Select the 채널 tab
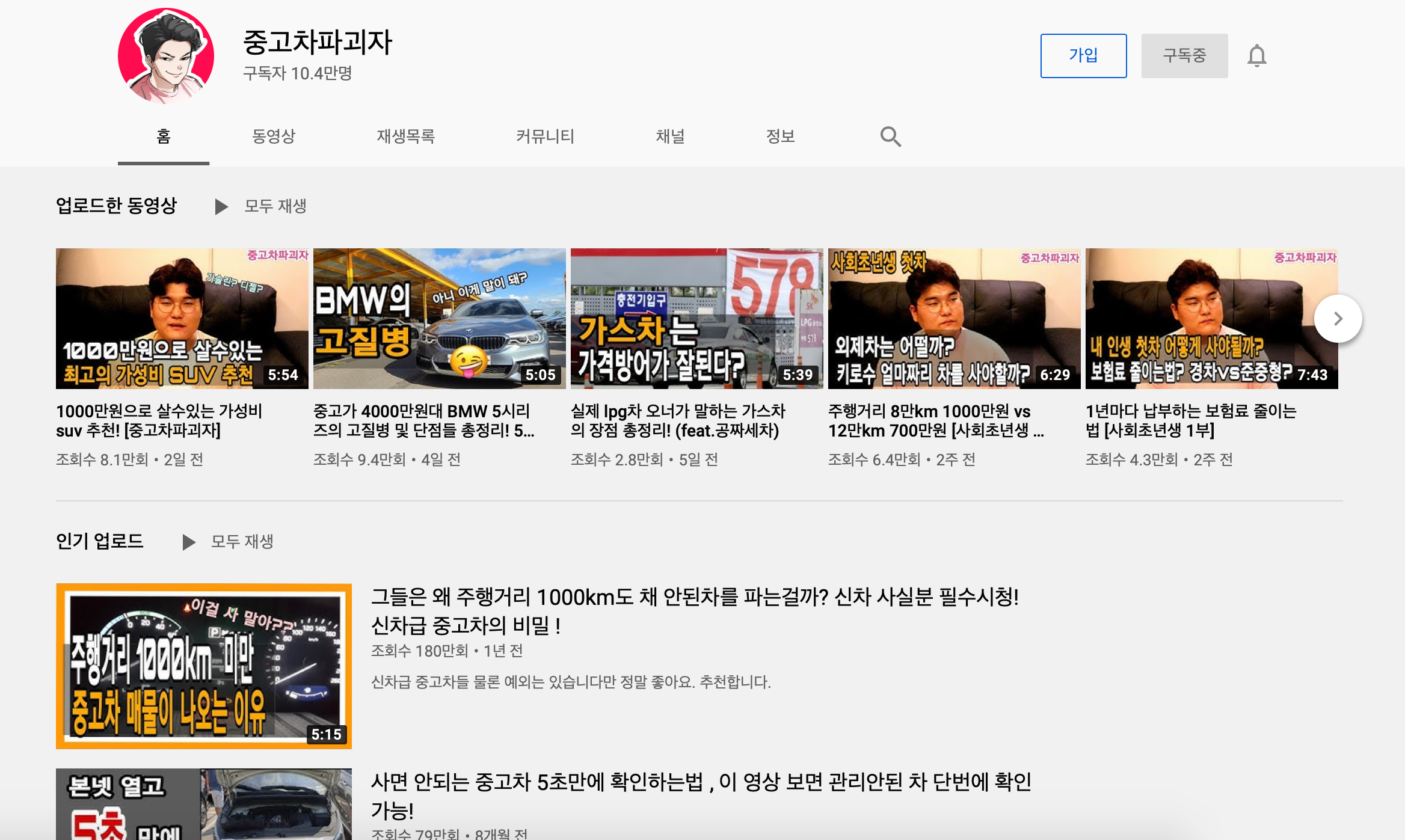Image resolution: width=1405 pixels, height=840 pixels. (x=670, y=136)
